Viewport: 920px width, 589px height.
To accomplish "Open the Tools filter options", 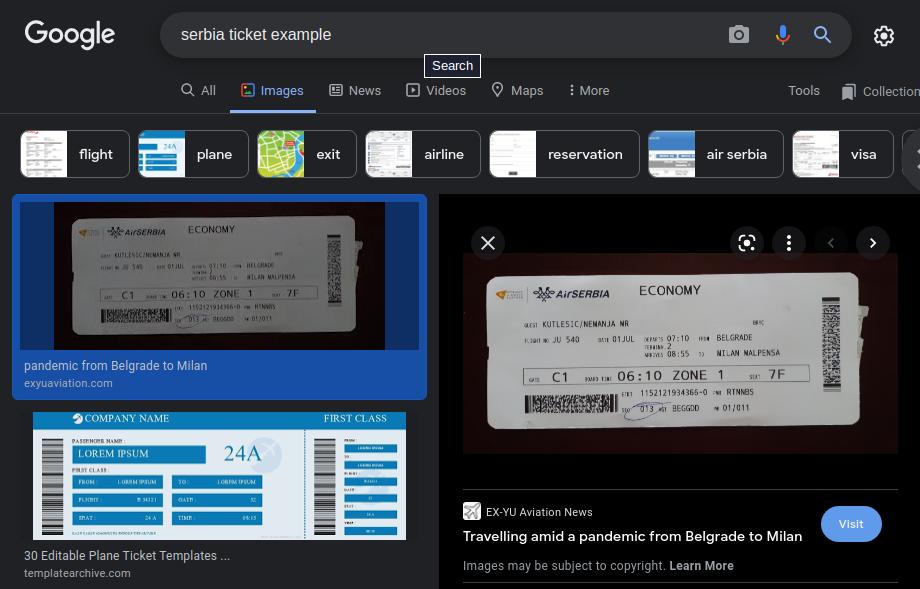I will pyautogui.click(x=803, y=90).
